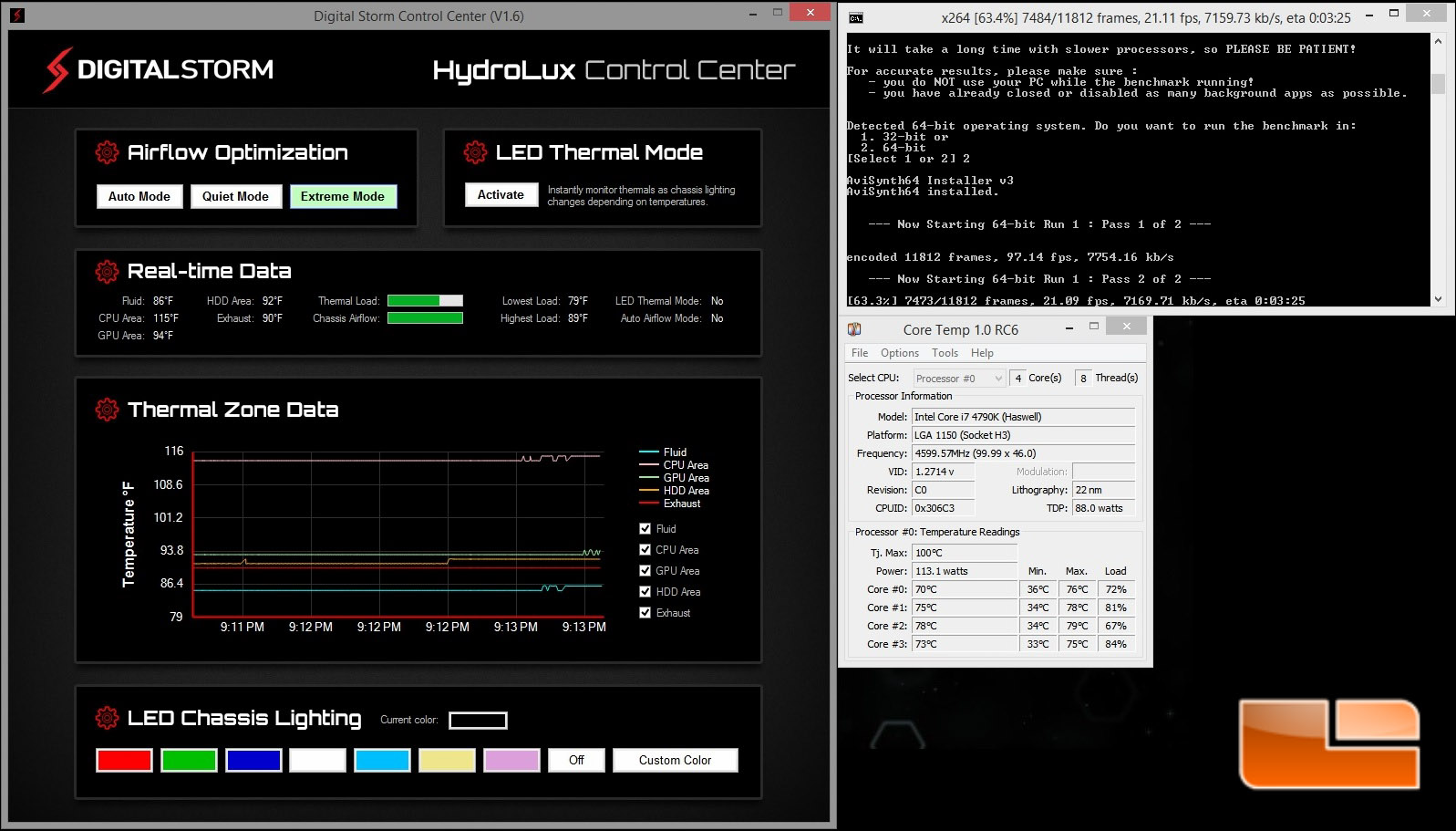The width and height of the screenshot is (1456, 831).
Task: Maximize the x264 console window
Action: 1394,14
